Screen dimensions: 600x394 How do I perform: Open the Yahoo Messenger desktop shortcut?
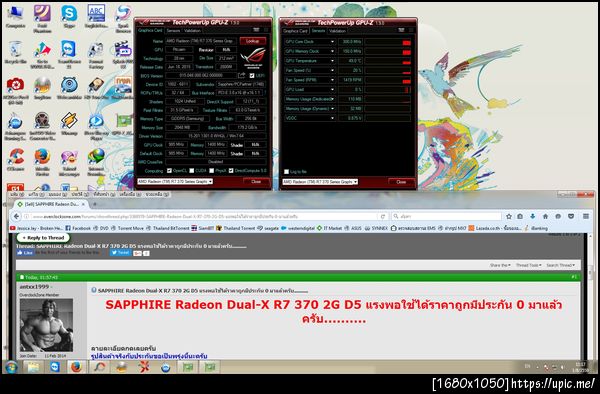[69, 162]
